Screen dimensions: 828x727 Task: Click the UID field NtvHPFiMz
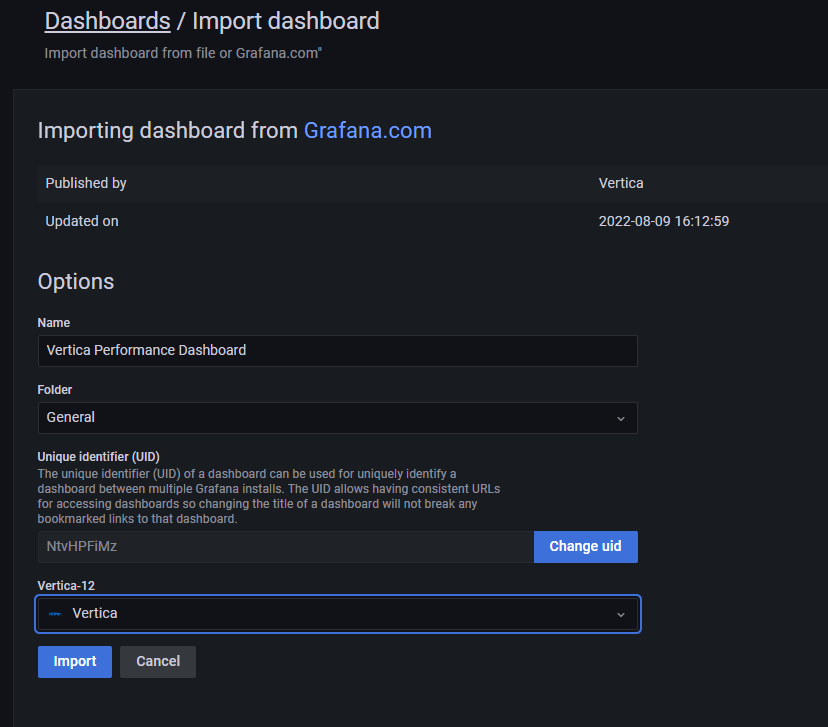(x=286, y=546)
